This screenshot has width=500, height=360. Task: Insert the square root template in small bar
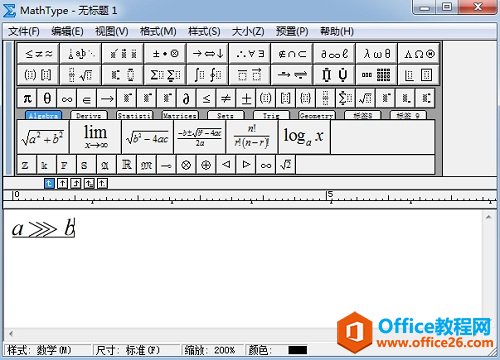[365, 98]
